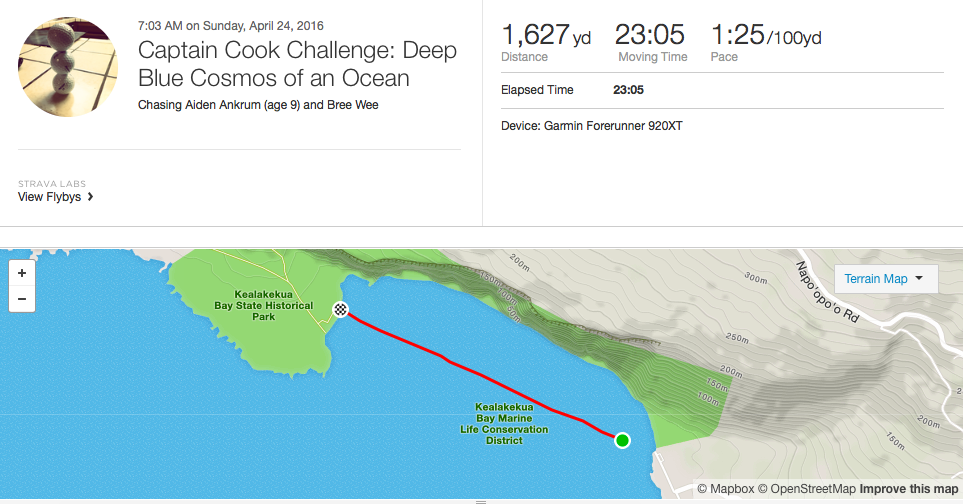The width and height of the screenshot is (963, 504).
Task: Open the OpenStreetMap attribution link
Action: [806, 489]
